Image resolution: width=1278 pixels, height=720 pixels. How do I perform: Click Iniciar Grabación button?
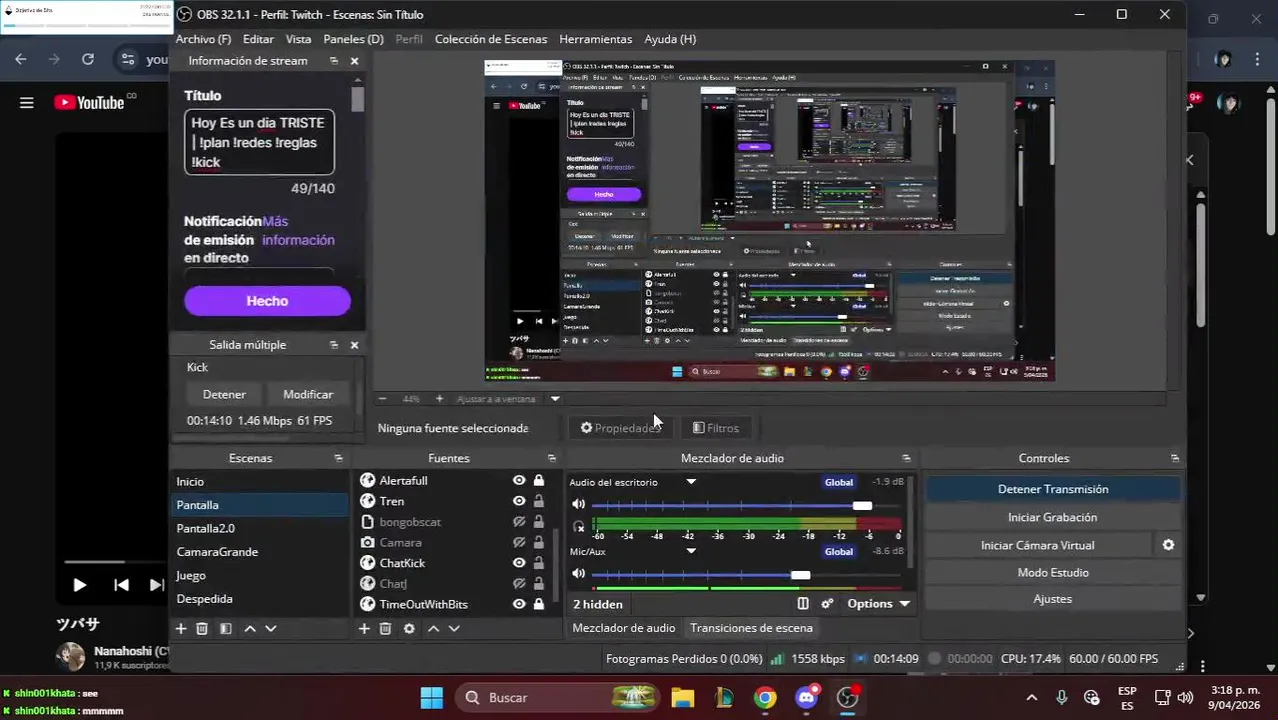coord(1053,517)
